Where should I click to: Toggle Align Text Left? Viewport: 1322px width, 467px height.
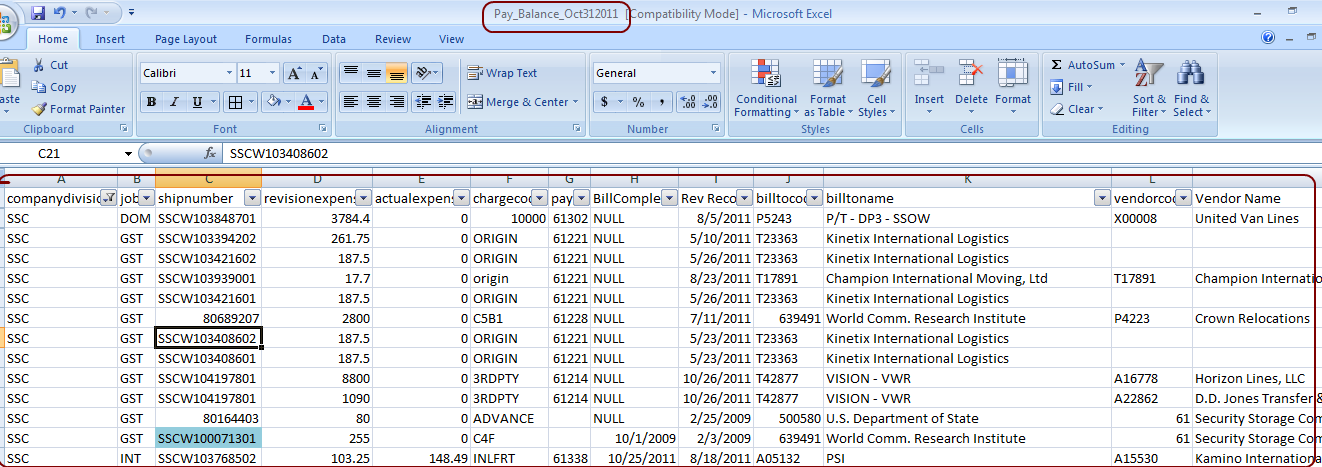[x=350, y=102]
